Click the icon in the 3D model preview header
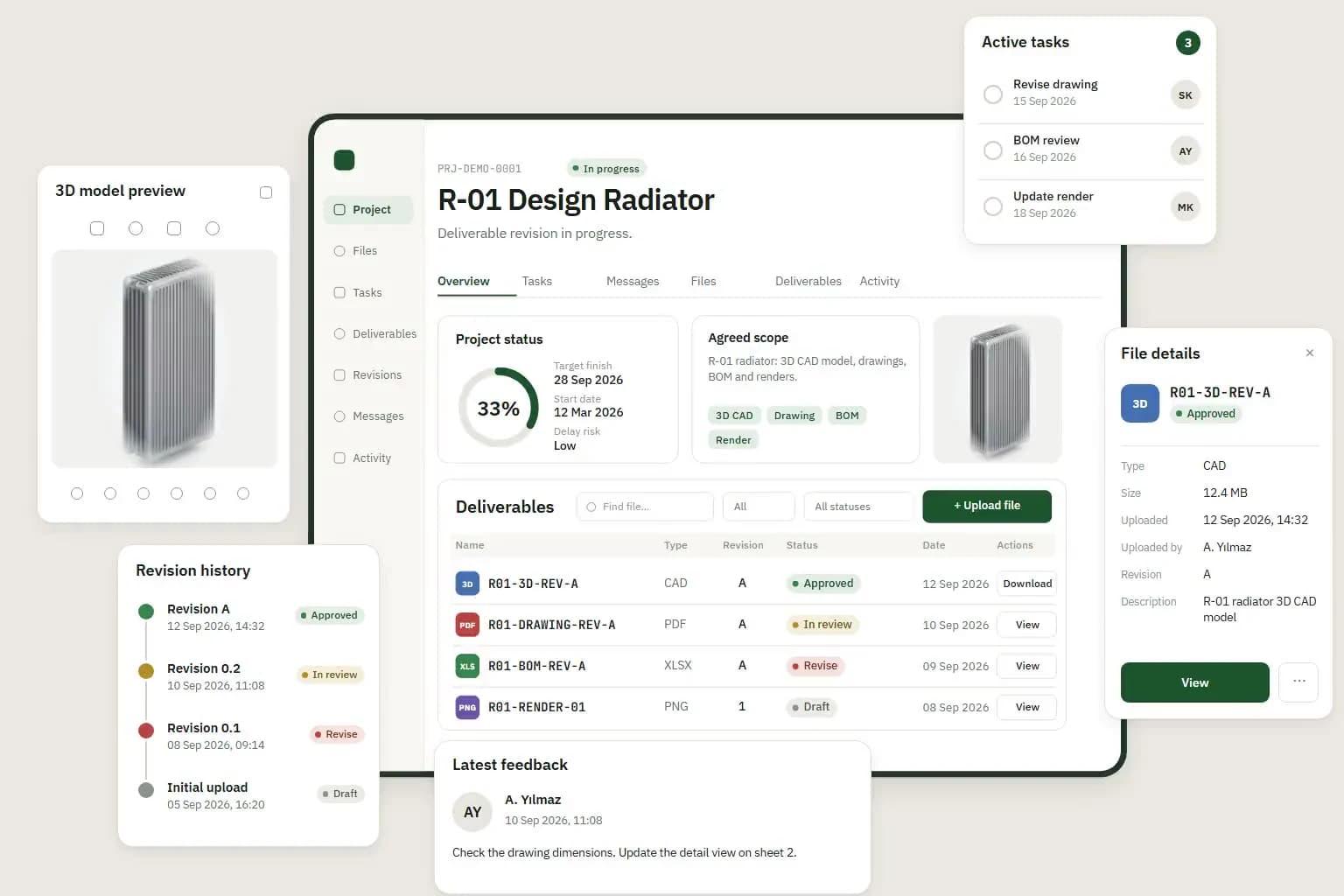The width and height of the screenshot is (1344, 896). coord(266,192)
